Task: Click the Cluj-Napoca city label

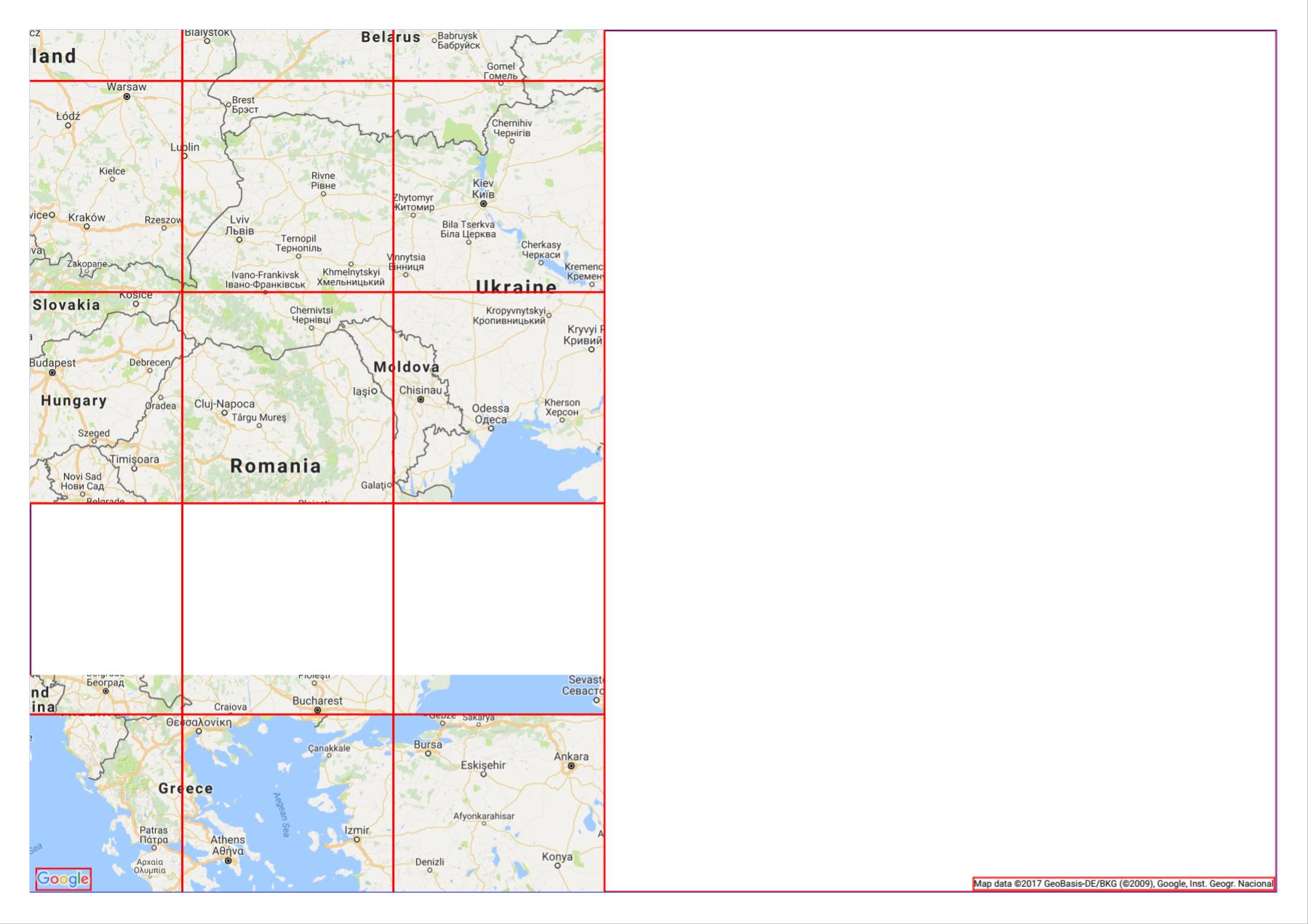Action: tap(225, 404)
